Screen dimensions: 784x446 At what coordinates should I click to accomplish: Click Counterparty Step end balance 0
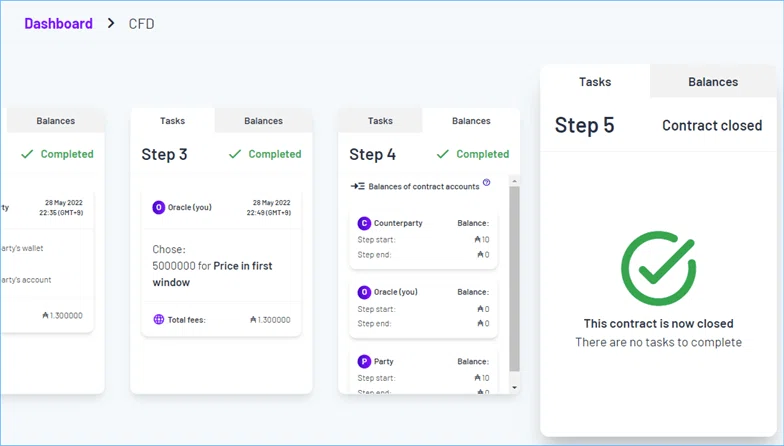coord(484,254)
